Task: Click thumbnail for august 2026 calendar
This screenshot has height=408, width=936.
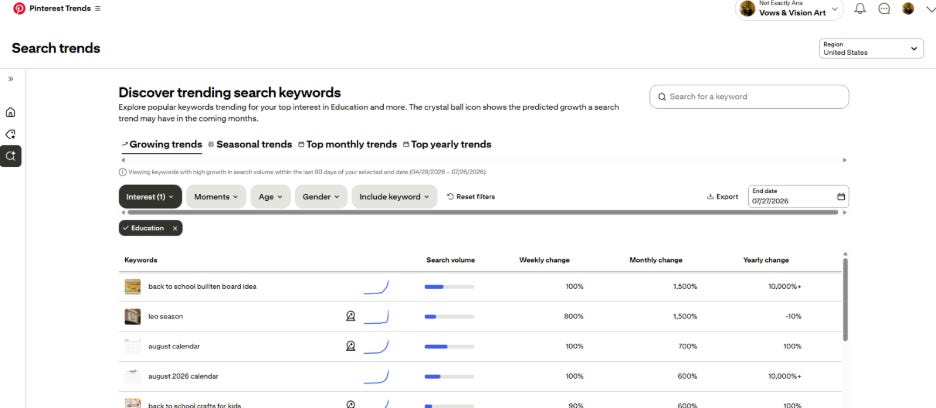Action: pos(133,376)
